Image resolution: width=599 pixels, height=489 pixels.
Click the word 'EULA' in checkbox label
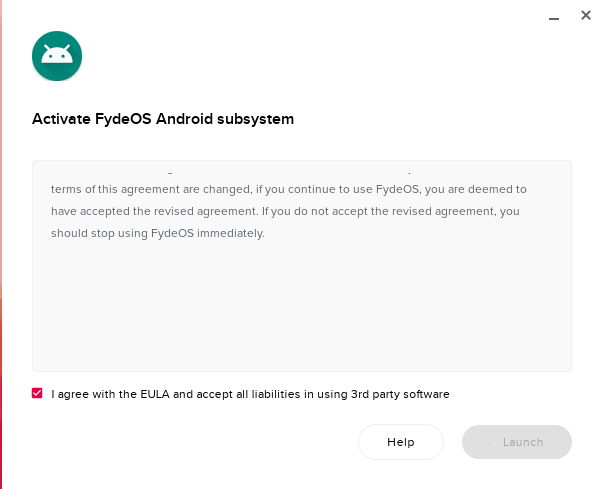(155, 394)
